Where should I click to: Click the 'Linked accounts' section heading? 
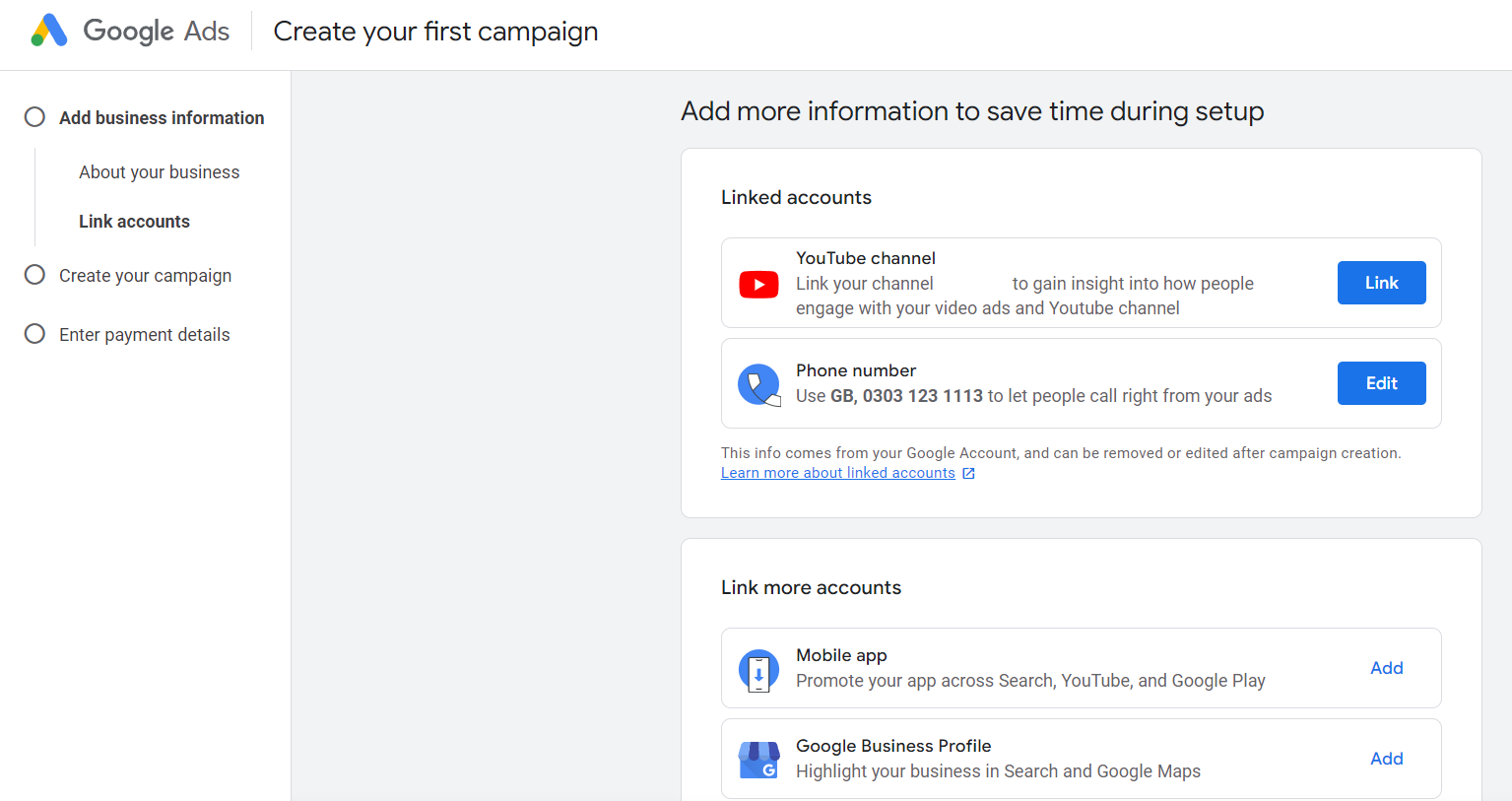pyautogui.click(x=796, y=197)
